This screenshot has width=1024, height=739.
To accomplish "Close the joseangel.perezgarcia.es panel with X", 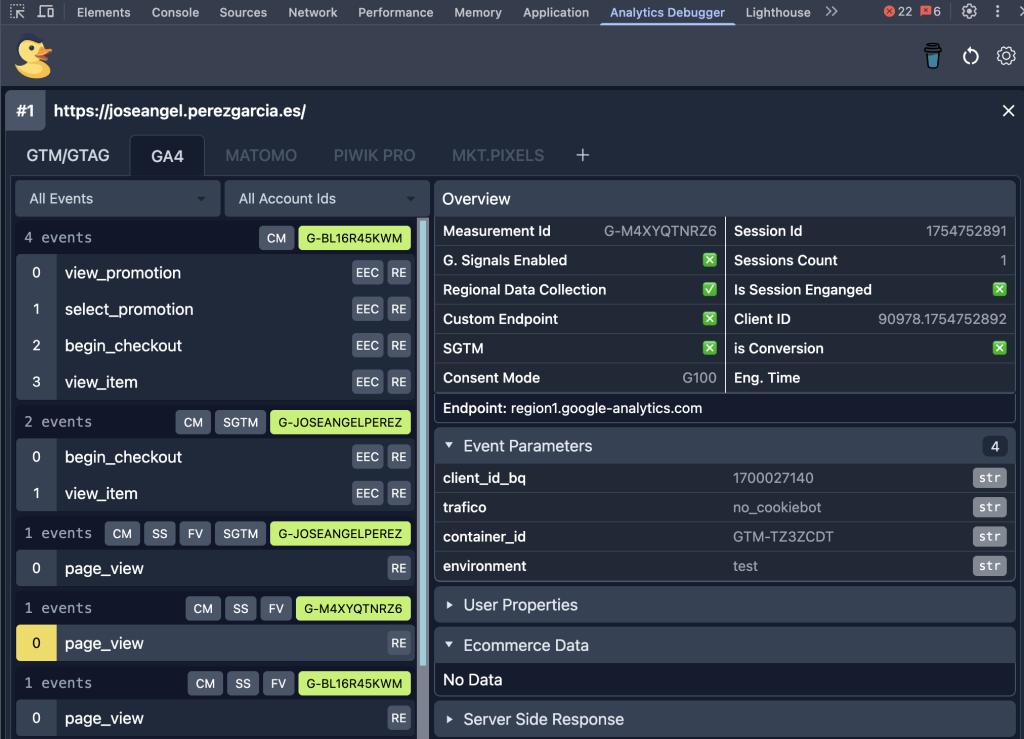I will tap(1008, 111).
